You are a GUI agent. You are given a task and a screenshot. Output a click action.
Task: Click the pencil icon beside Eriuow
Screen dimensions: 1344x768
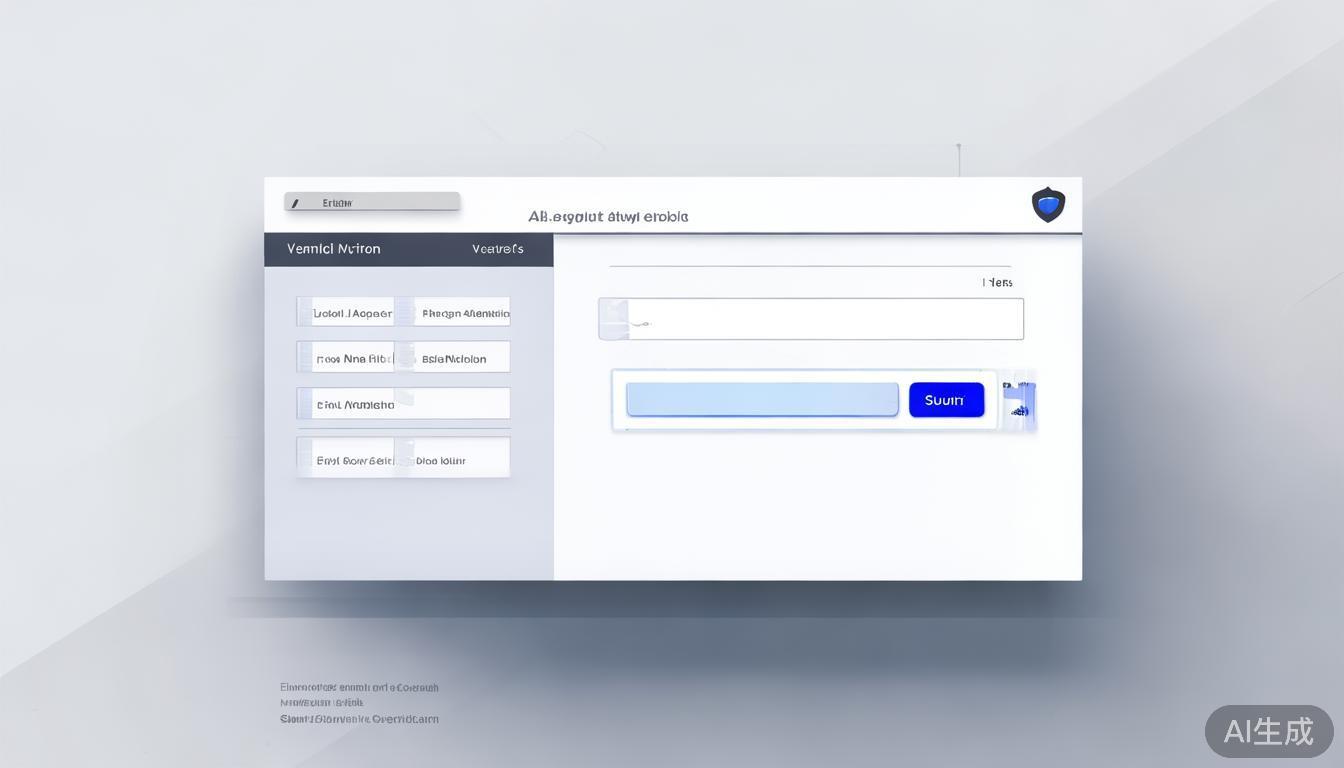click(x=295, y=203)
